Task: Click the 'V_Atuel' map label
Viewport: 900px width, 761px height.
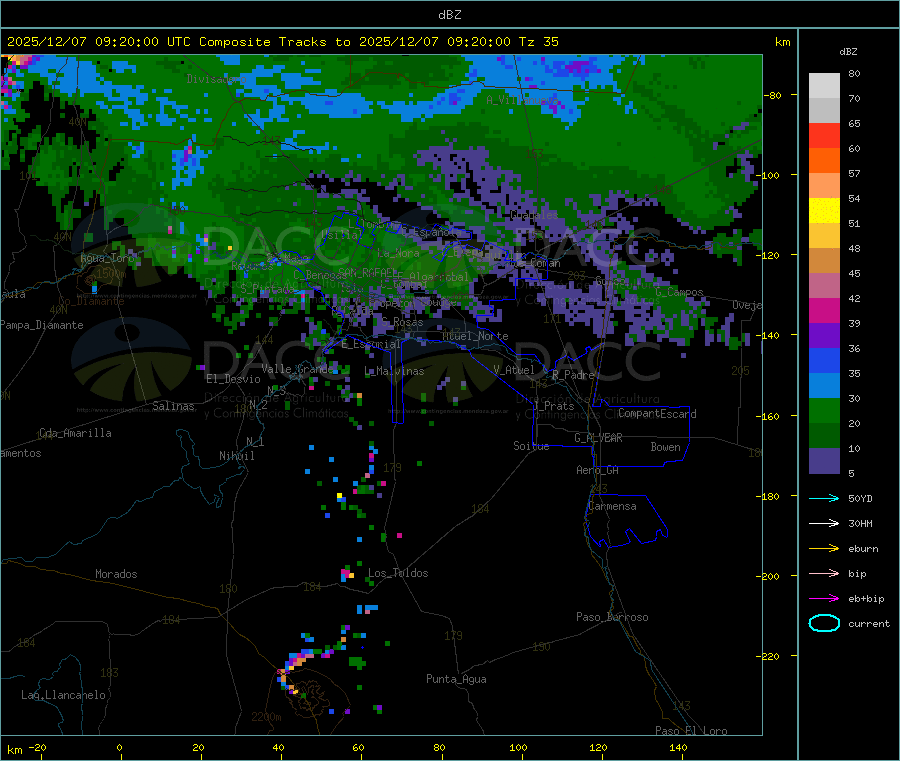Action: tap(514, 370)
